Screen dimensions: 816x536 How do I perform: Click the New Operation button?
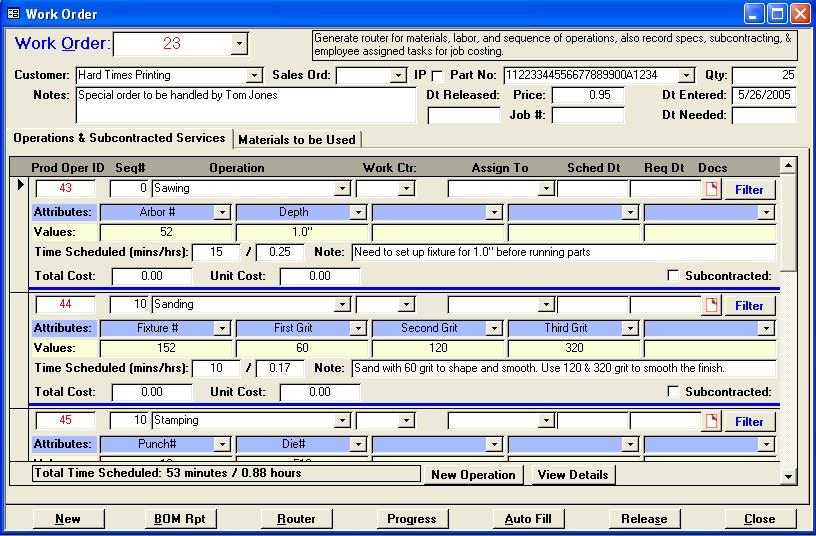pyautogui.click(x=473, y=474)
